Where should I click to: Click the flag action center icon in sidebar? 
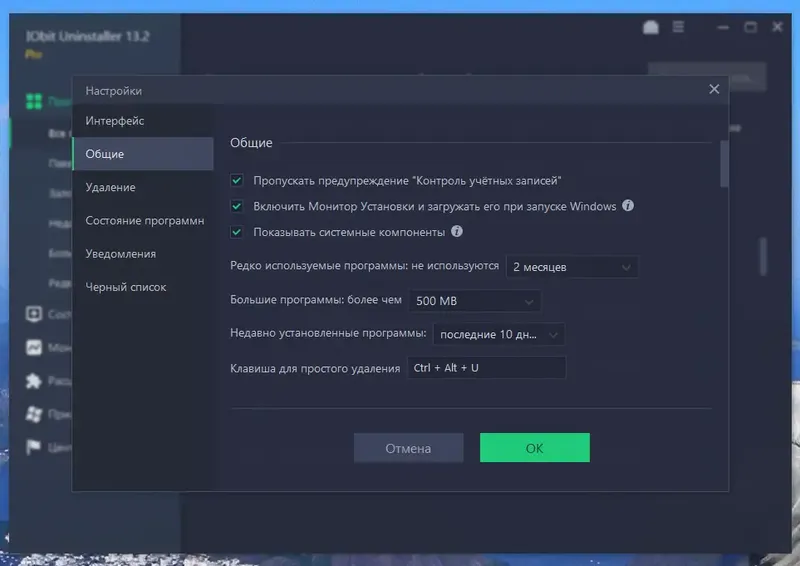tap(34, 447)
